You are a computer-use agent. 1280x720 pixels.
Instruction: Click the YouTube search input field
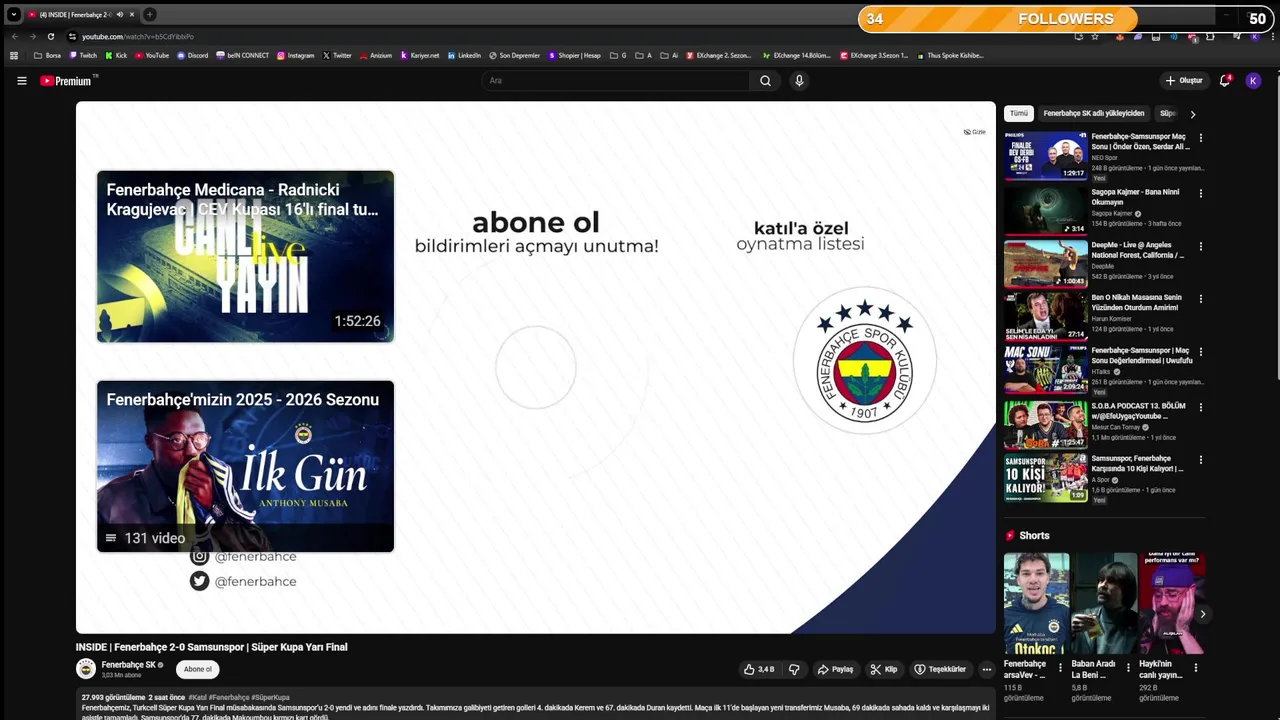click(x=615, y=81)
